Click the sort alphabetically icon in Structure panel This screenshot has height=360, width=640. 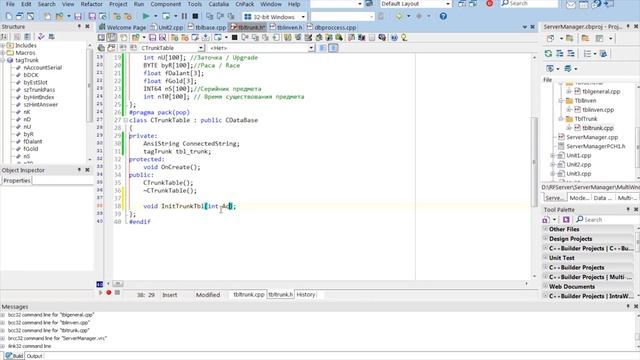tap(4, 37)
